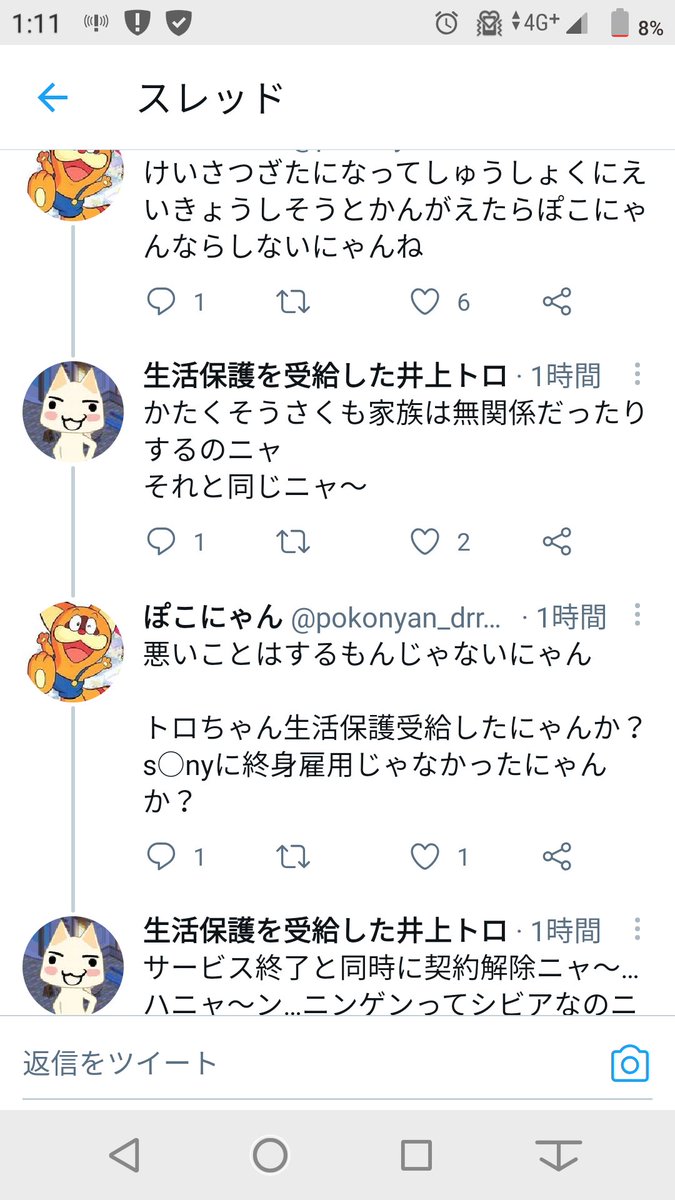Retweet the かたくそうさく tweet by 井上トロ
The width and height of the screenshot is (675, 1200).
(293, 542)
